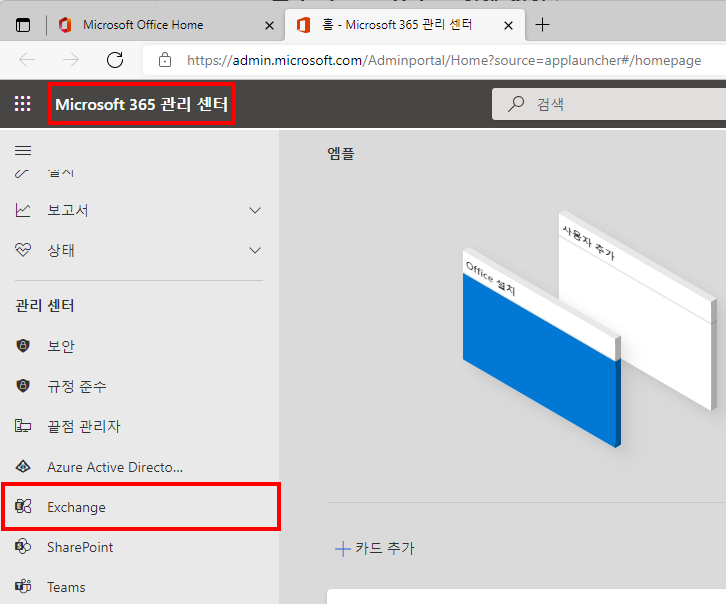This screenshot has height=604, width=726.
Task: Collapse the navigation menu hamburger icon
Action: click(x=23, y=150)
